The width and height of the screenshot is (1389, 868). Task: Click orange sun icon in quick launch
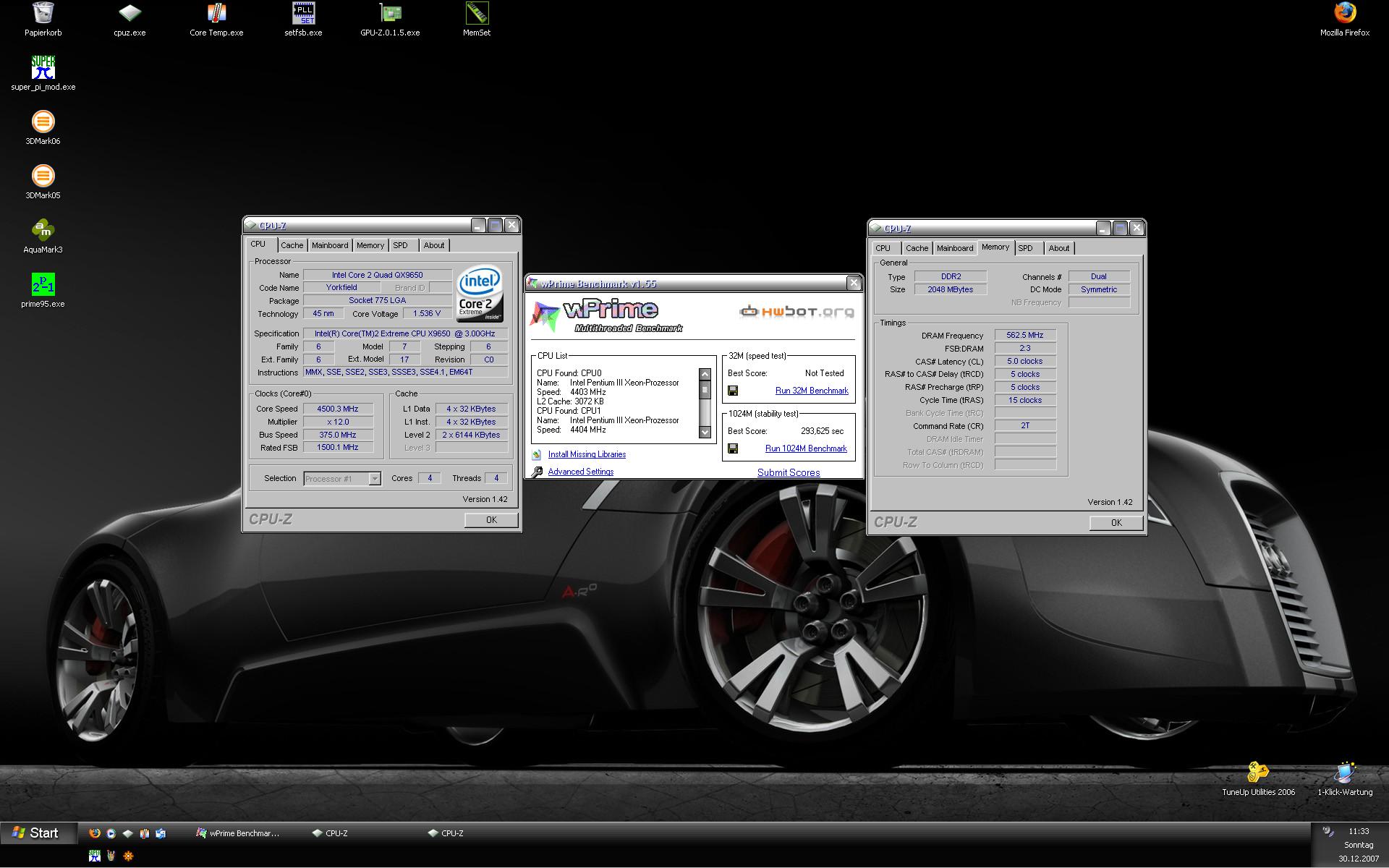(128, 856)
